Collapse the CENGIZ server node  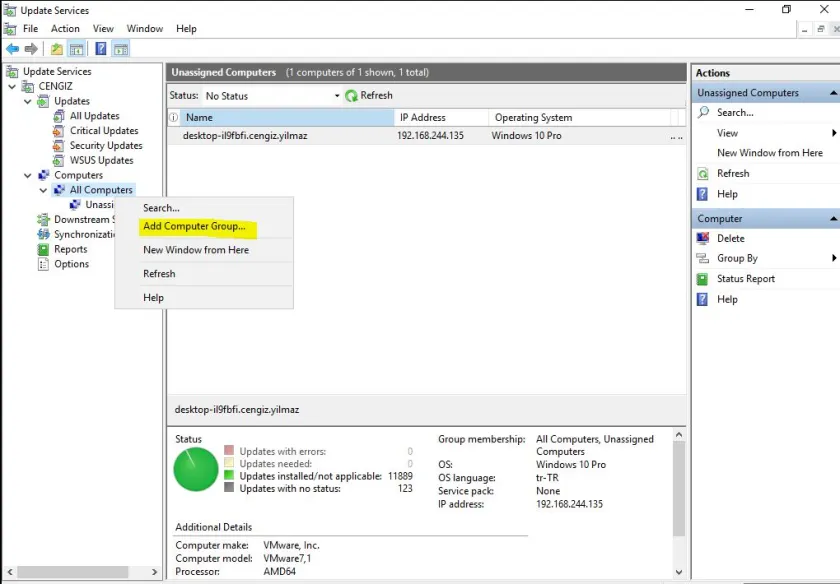(12, 87)
